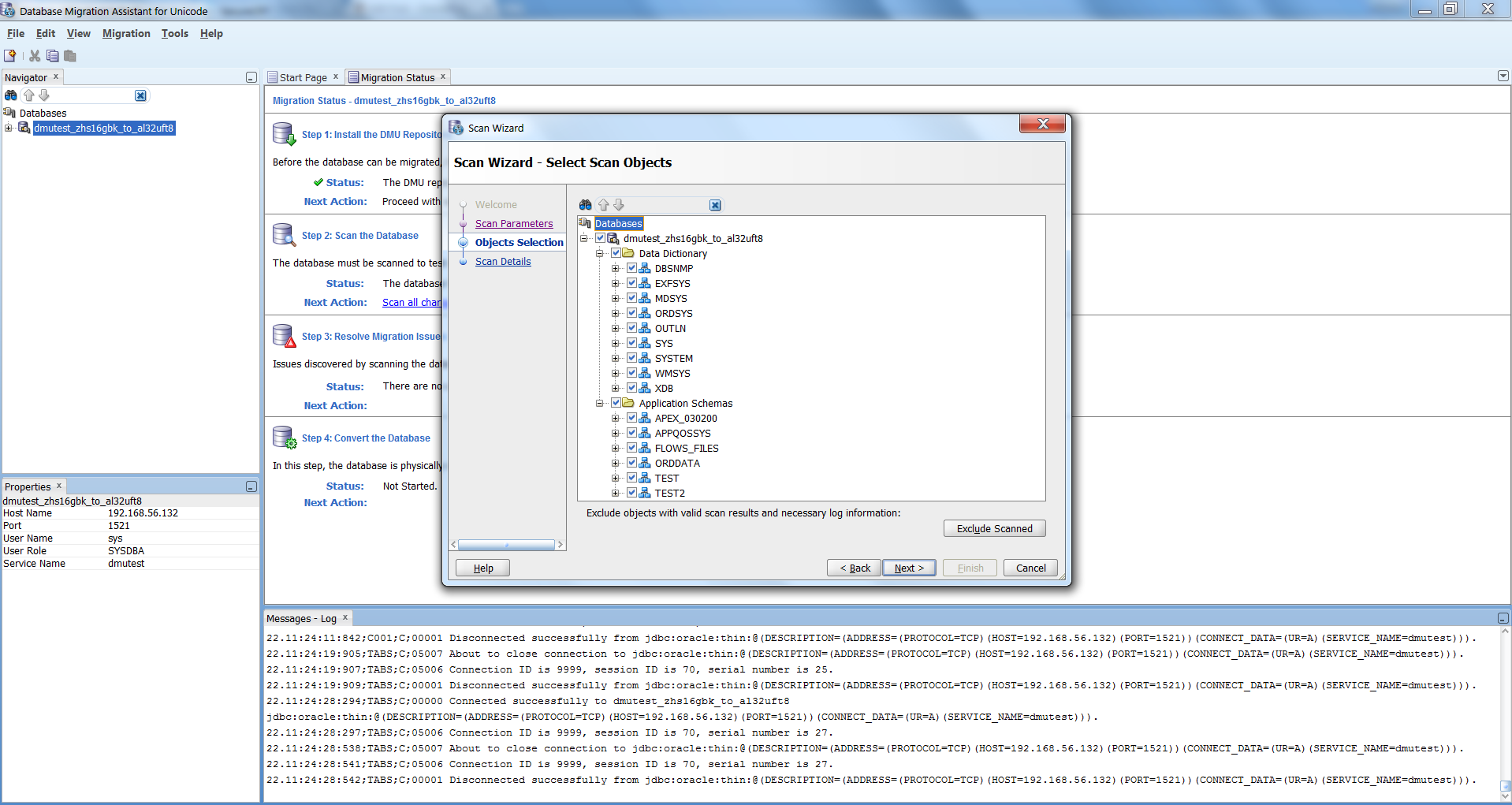Expand the ORDSYS schema node
1512x805 pixels.
[x=616, y=313]
